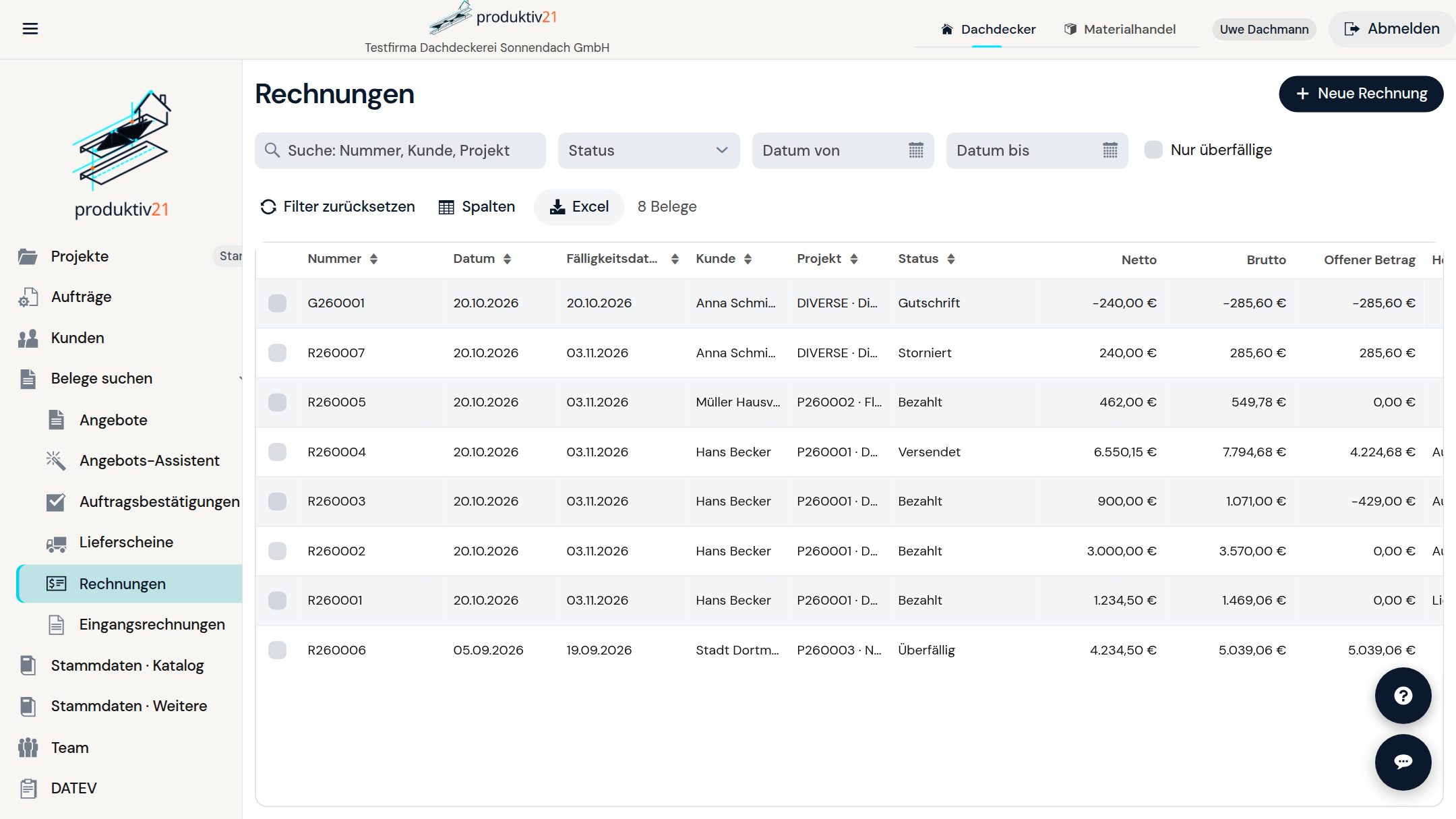Click the DATEV clipboard icon
Viewport: 1456px width, 819px height.
(x=28, y=788)
